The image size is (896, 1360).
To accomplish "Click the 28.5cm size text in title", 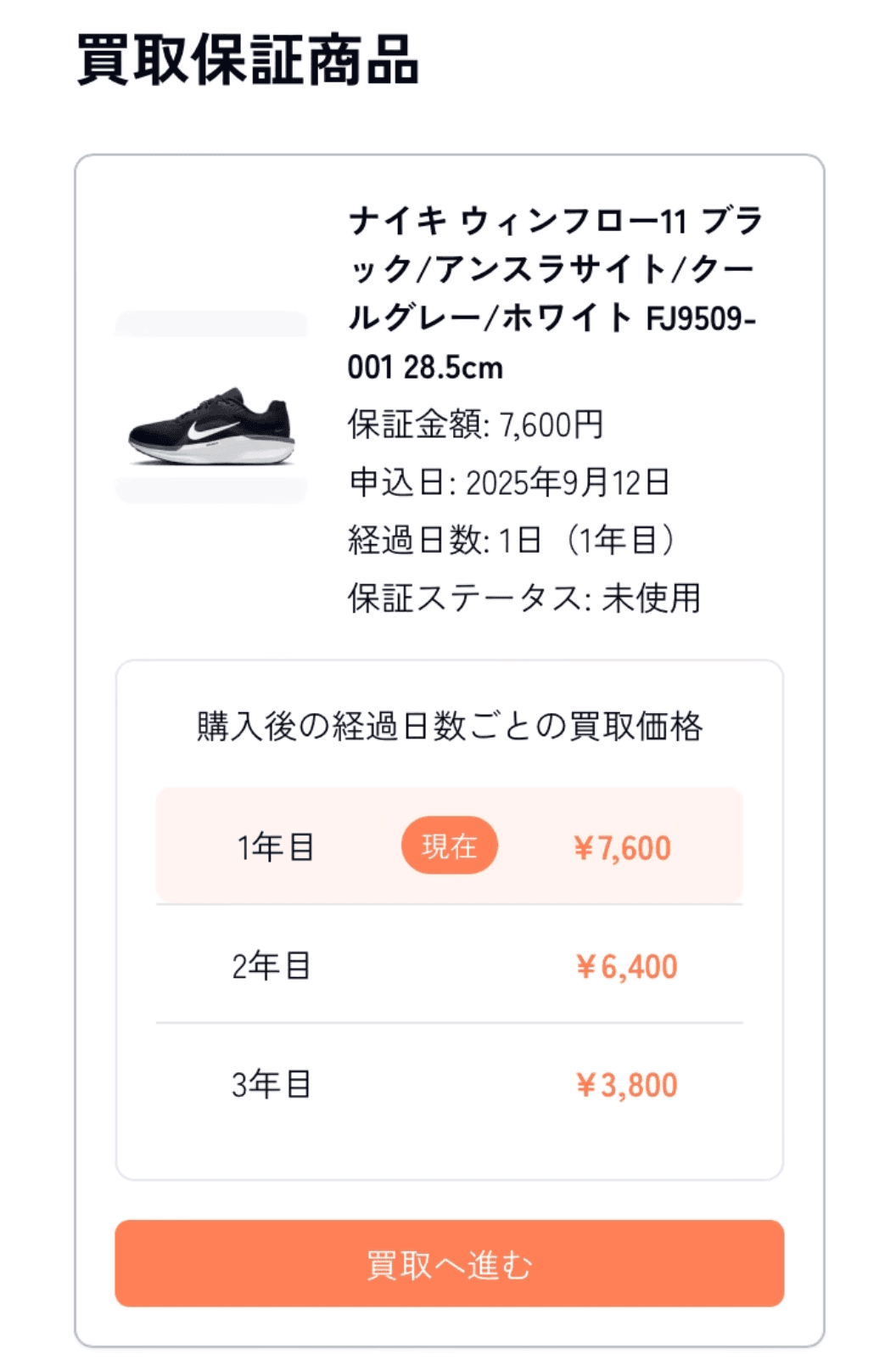I will (453, 368).
